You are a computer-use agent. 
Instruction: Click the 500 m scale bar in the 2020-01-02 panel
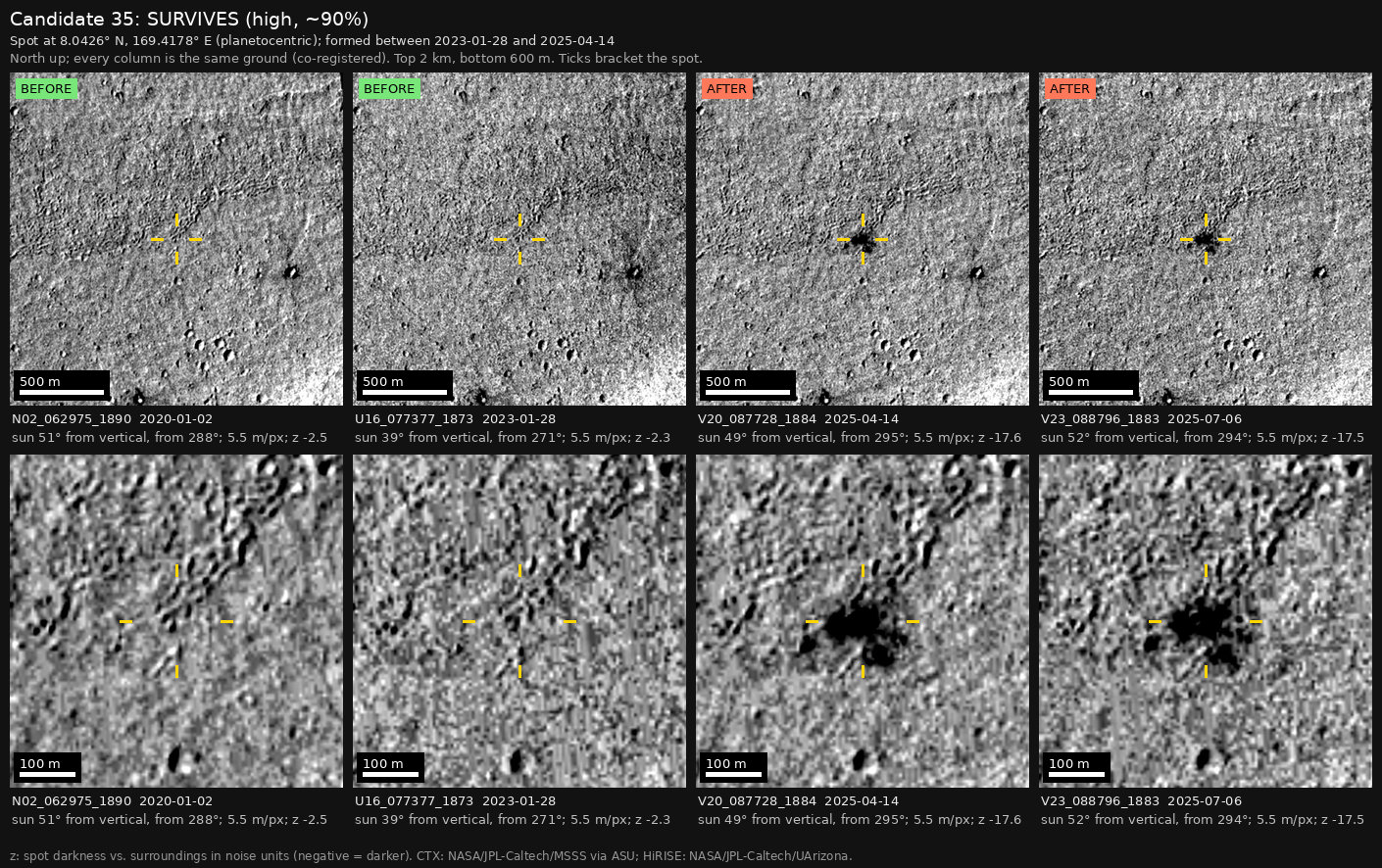pyautogui.click(x=62, y=385)
